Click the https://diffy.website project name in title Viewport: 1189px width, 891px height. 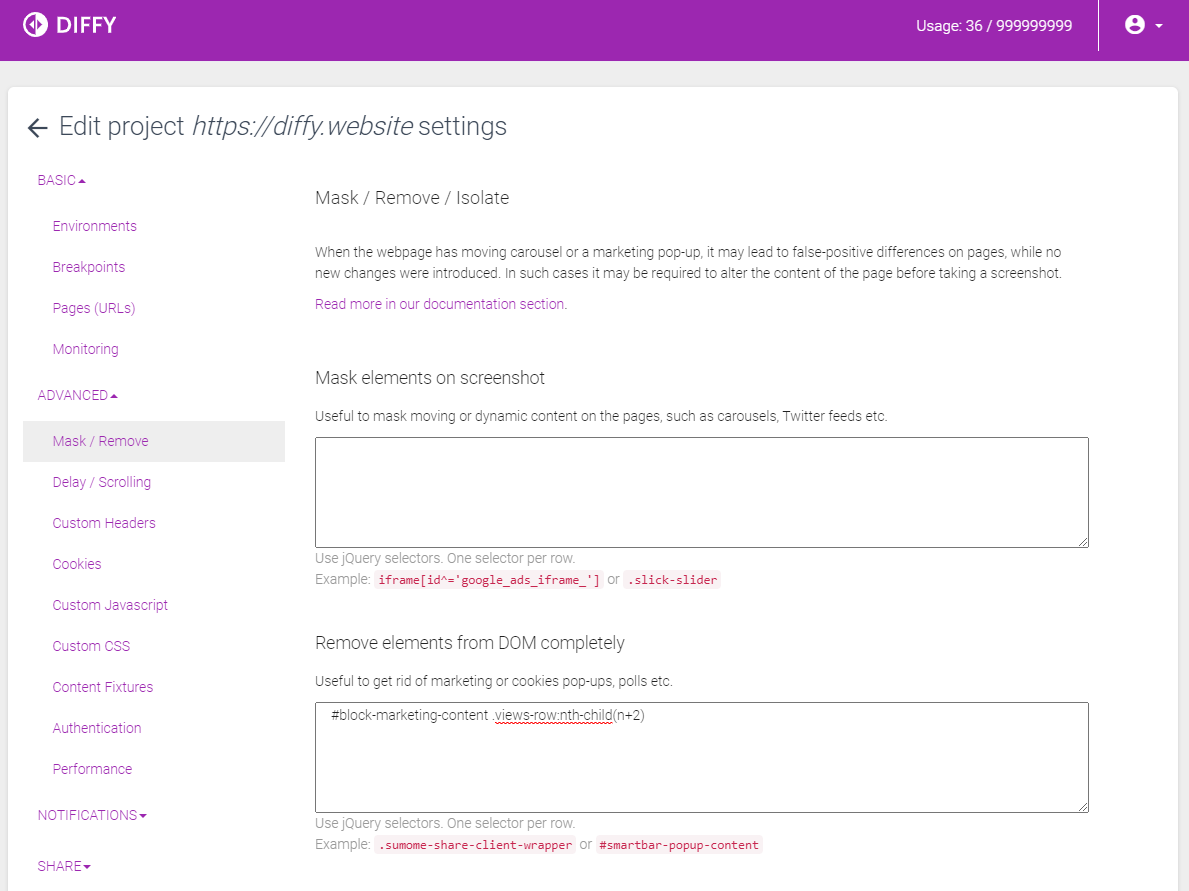pos(303,127)
